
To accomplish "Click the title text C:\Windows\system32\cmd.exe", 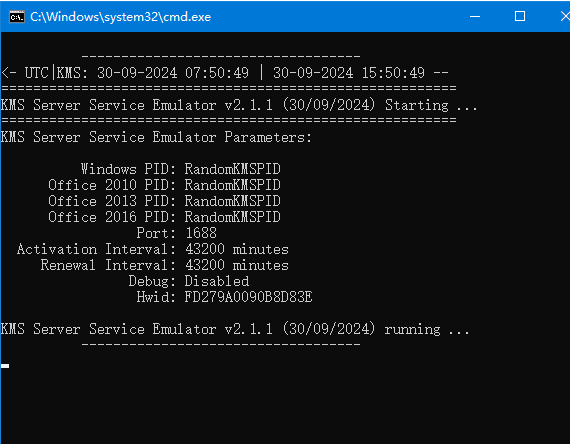I will click(x=120, y=17).
